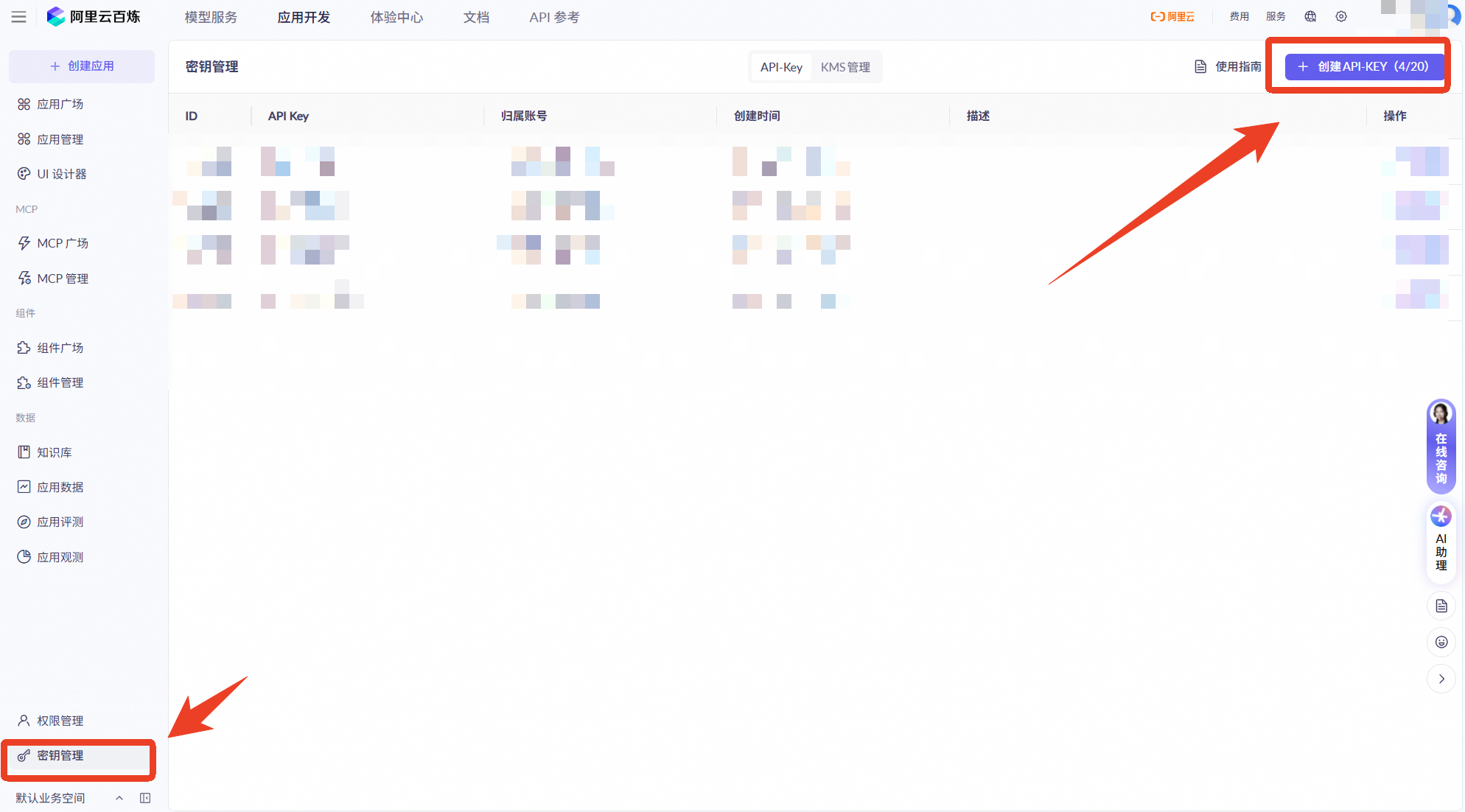Open 知识库 knowledge base item
1465x812 pixels.
coord(55,452)
